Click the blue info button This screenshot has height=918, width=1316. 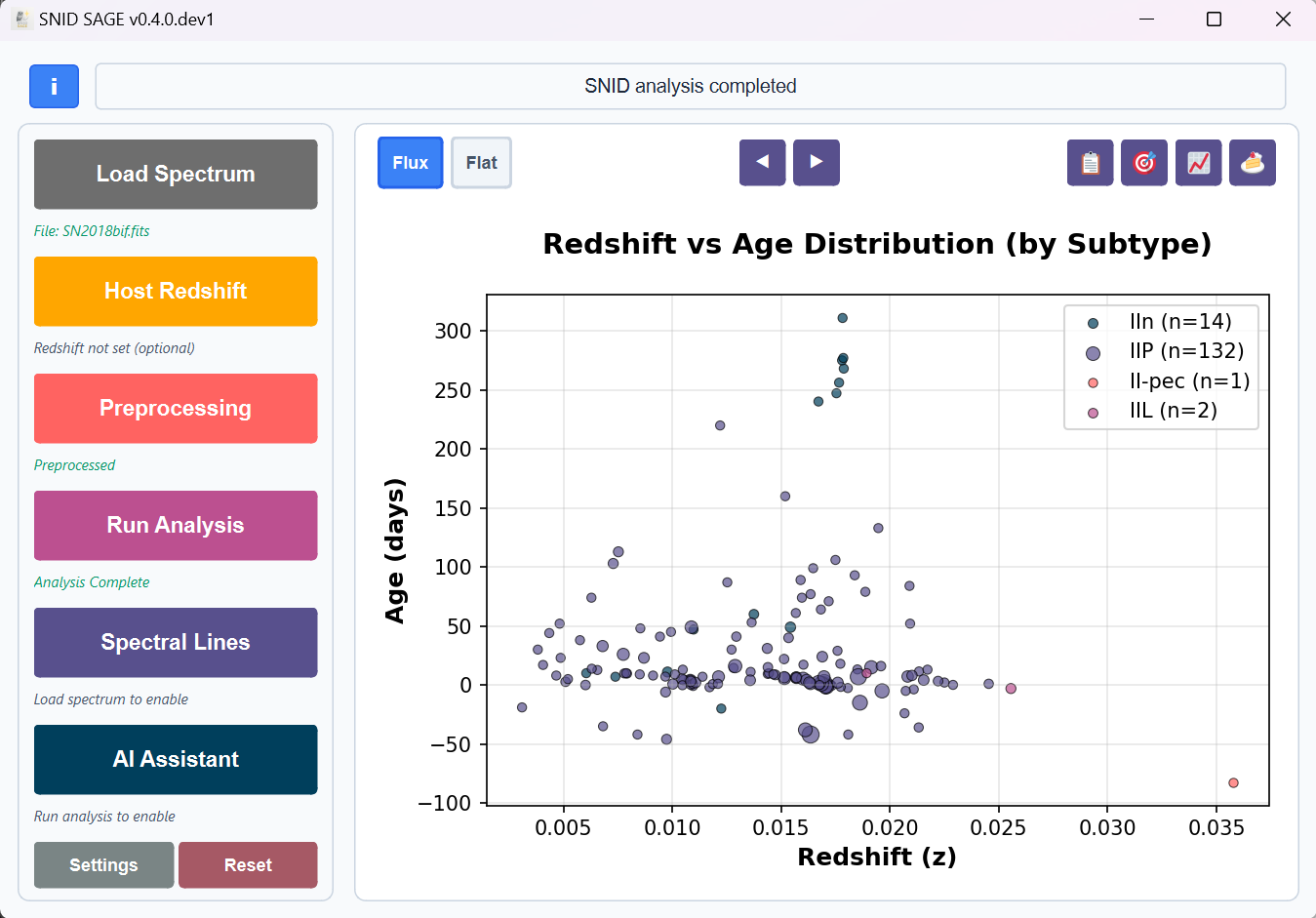tap(54, 86)
